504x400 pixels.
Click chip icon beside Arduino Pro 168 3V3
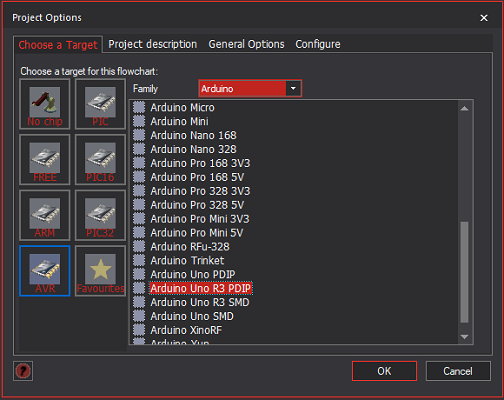coord(139,163)
